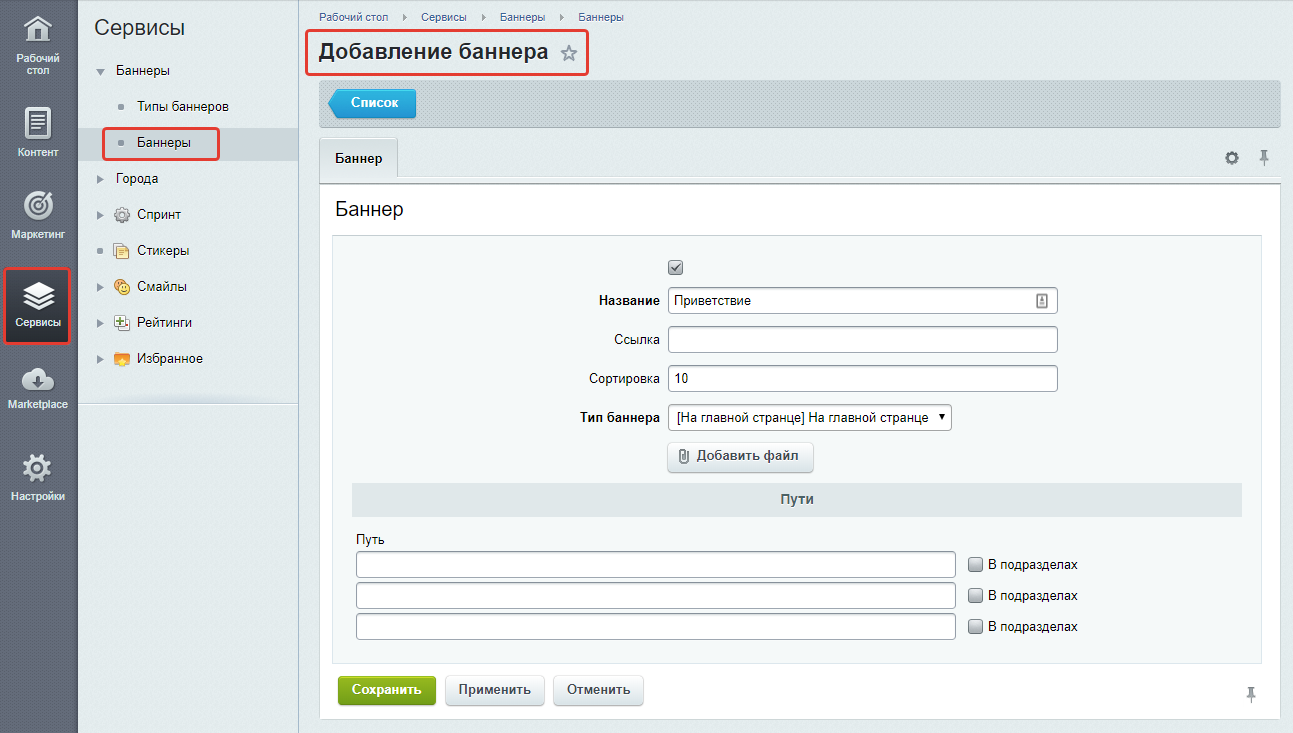The image size is (1293, 733).
Task: Enable the third В подразделах checkbox
Action: click(x=975, y=626)
